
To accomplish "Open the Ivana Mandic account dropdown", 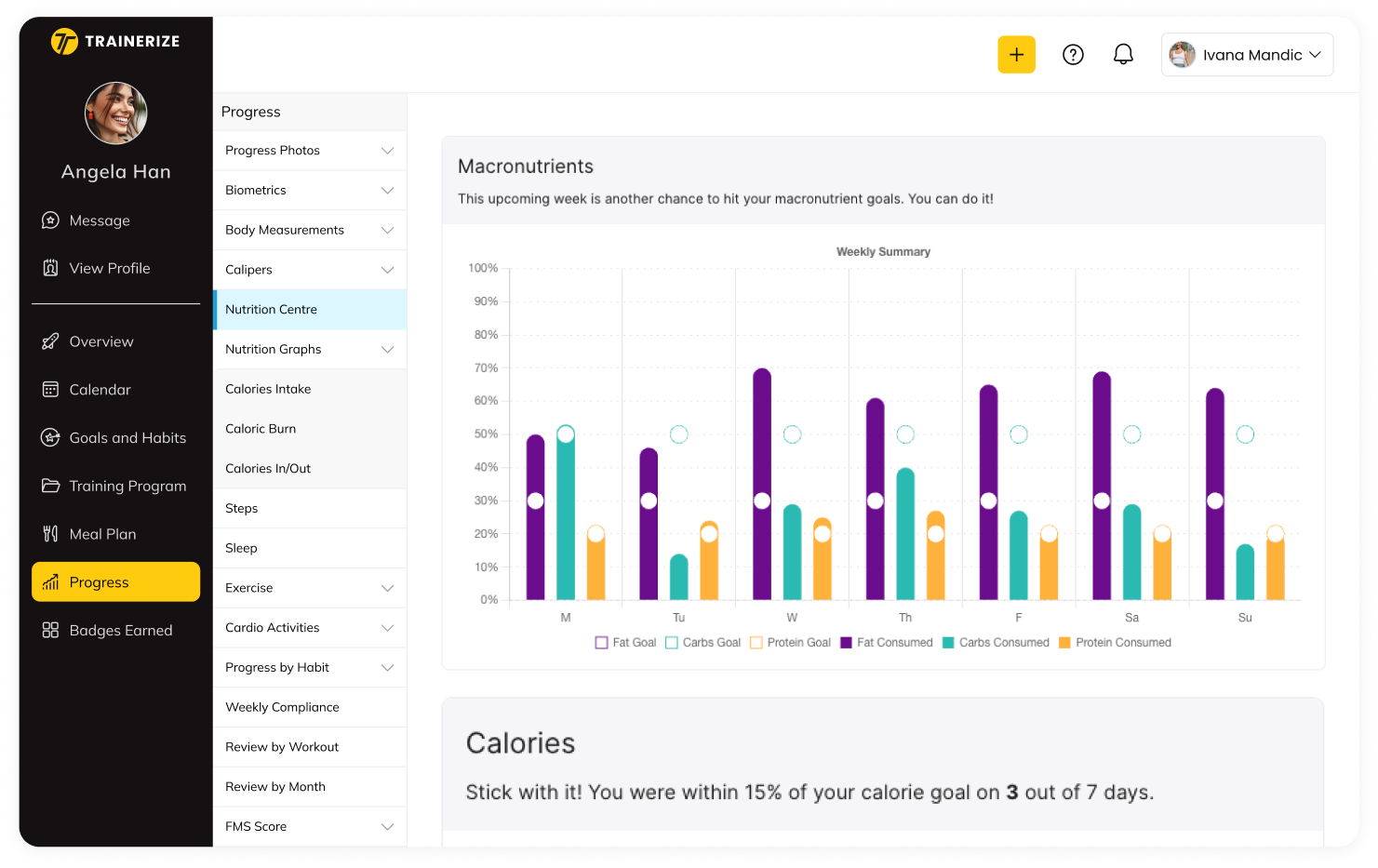I will click(1246, 55).
